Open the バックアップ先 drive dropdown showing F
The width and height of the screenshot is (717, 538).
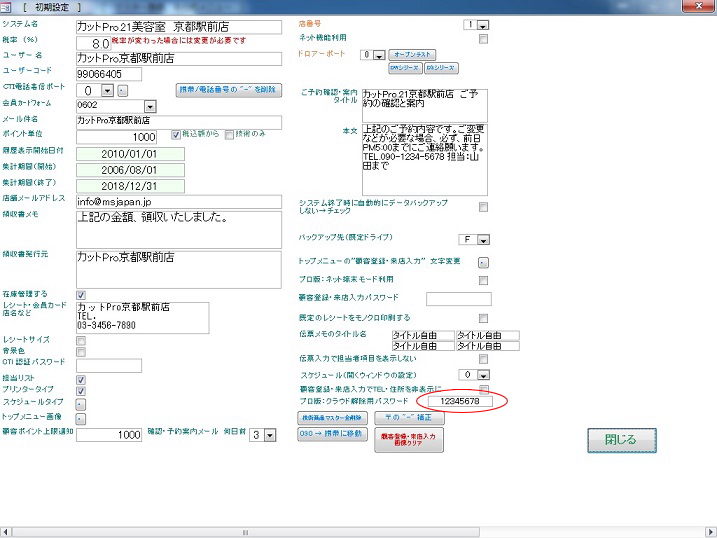(483, 240)
